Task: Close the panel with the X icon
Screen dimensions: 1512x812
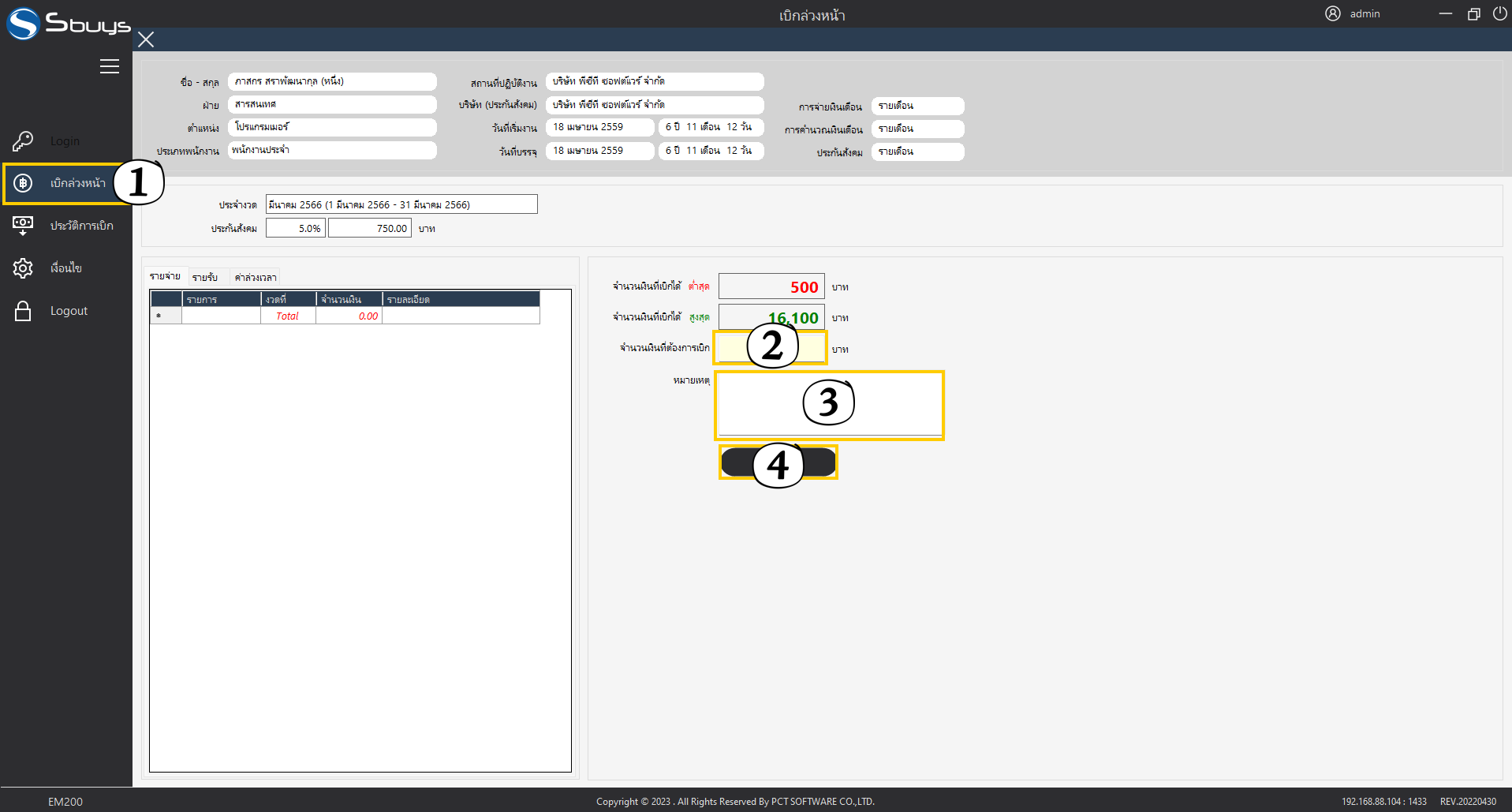Action: (x=146, y=39)
